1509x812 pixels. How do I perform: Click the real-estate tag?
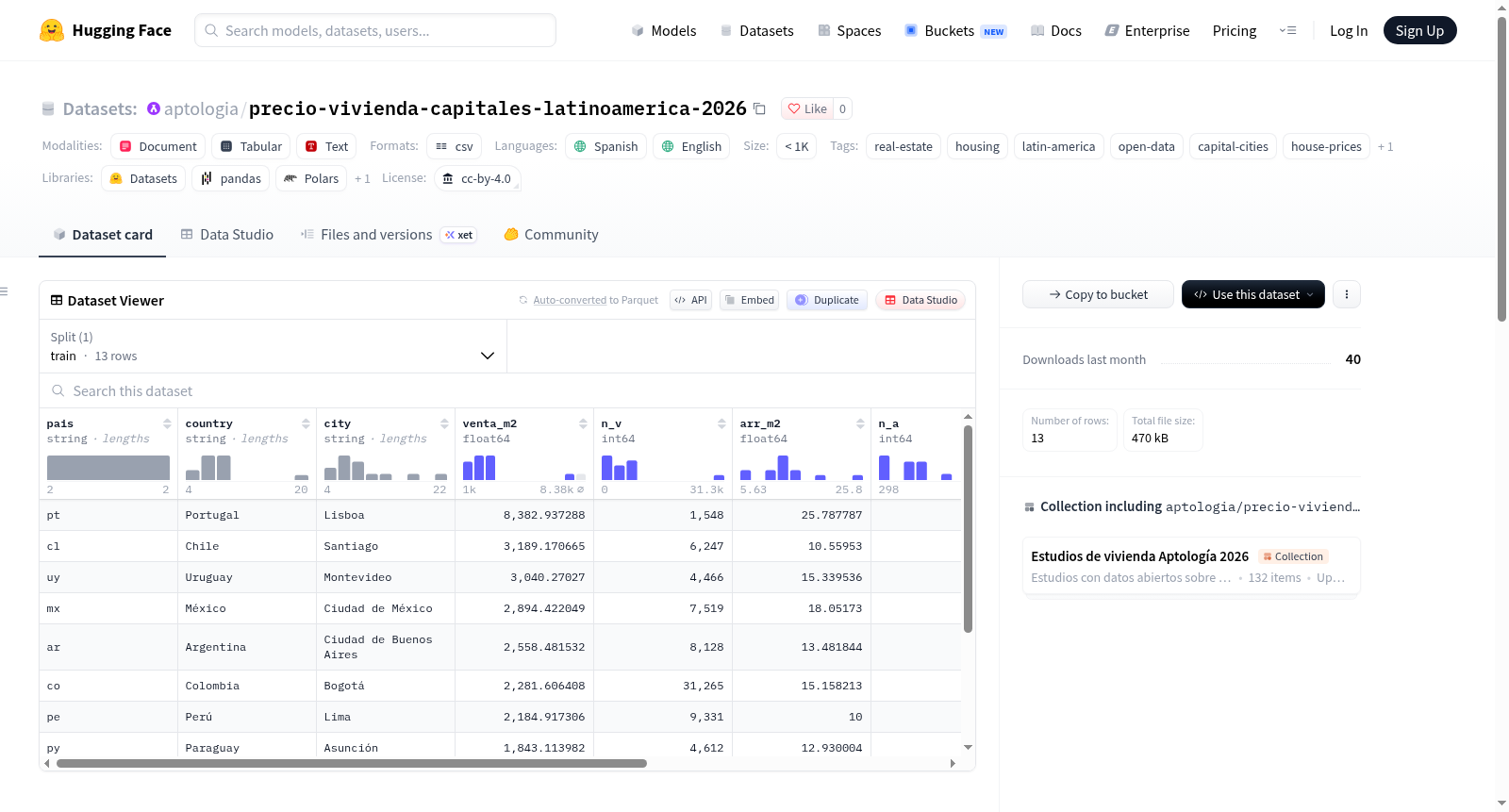(904, 146)
